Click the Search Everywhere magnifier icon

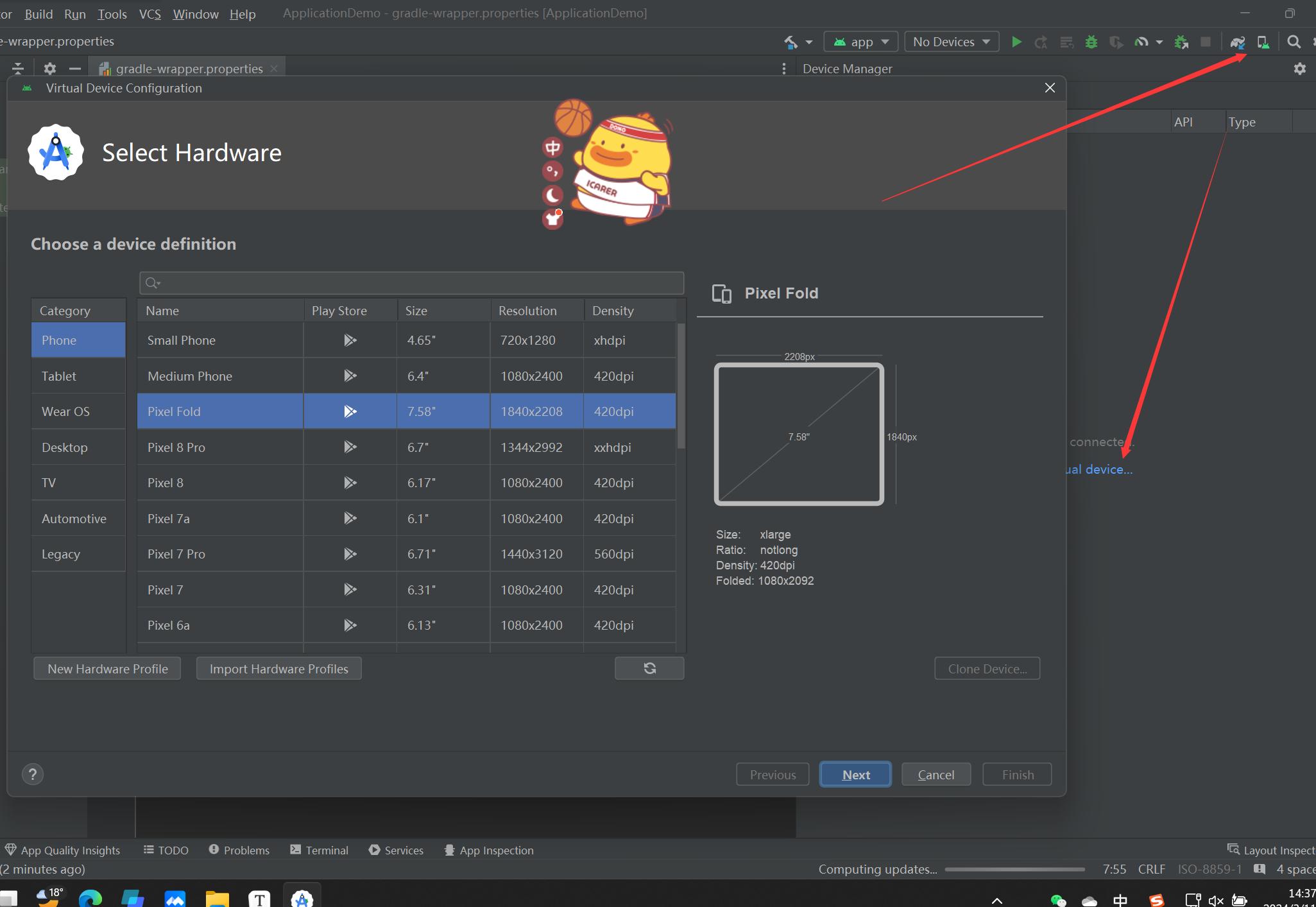coord(1294,42)
